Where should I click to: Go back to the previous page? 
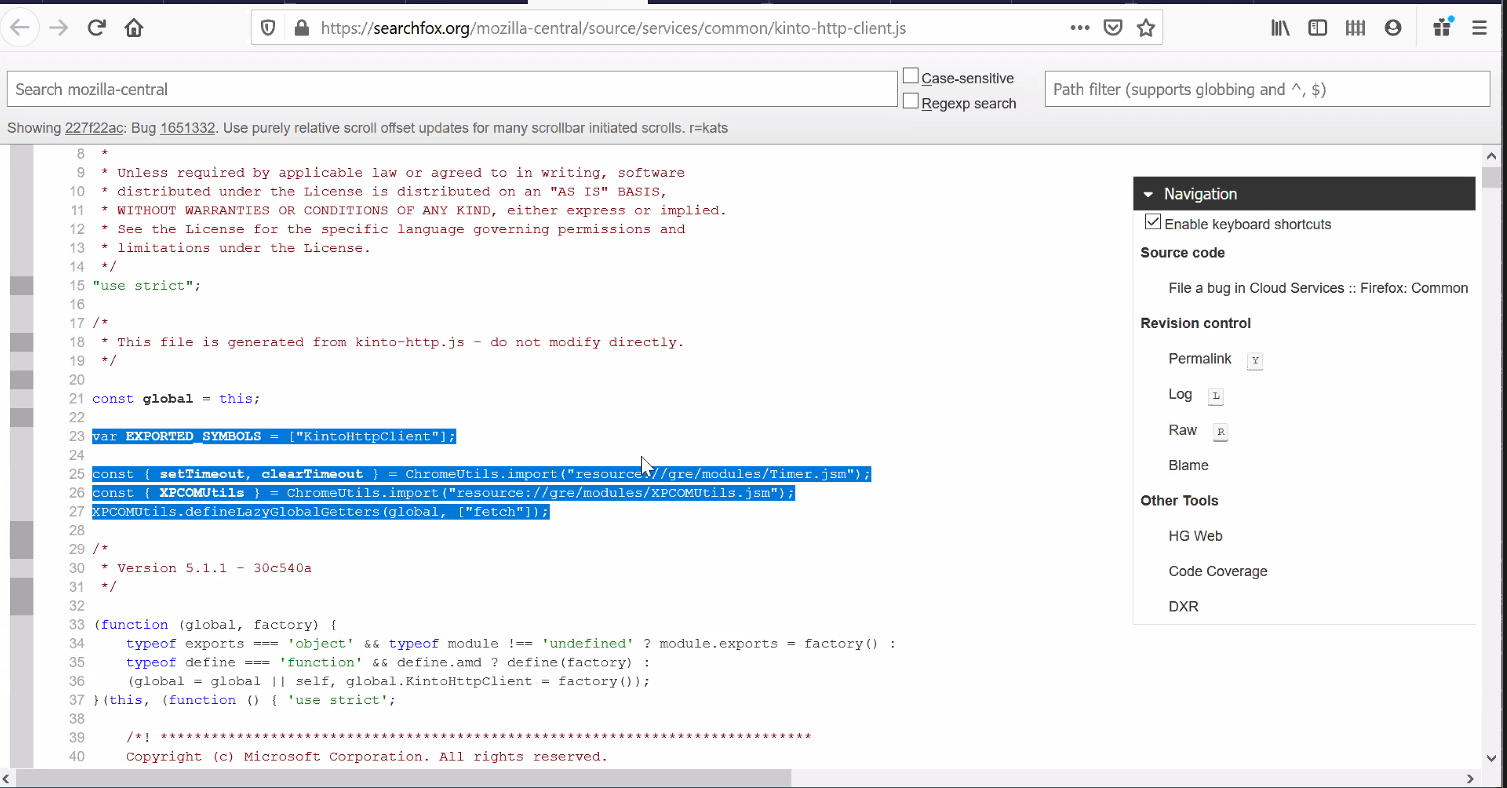(x=21, y=28)
